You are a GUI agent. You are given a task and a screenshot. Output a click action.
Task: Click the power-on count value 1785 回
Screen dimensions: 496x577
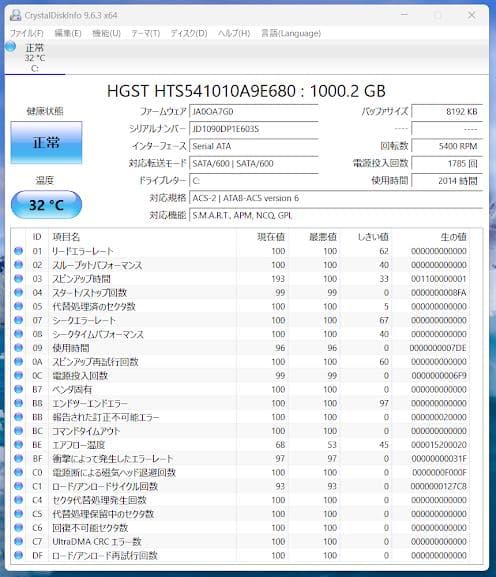pyautogui.click(x=447, y=163)
